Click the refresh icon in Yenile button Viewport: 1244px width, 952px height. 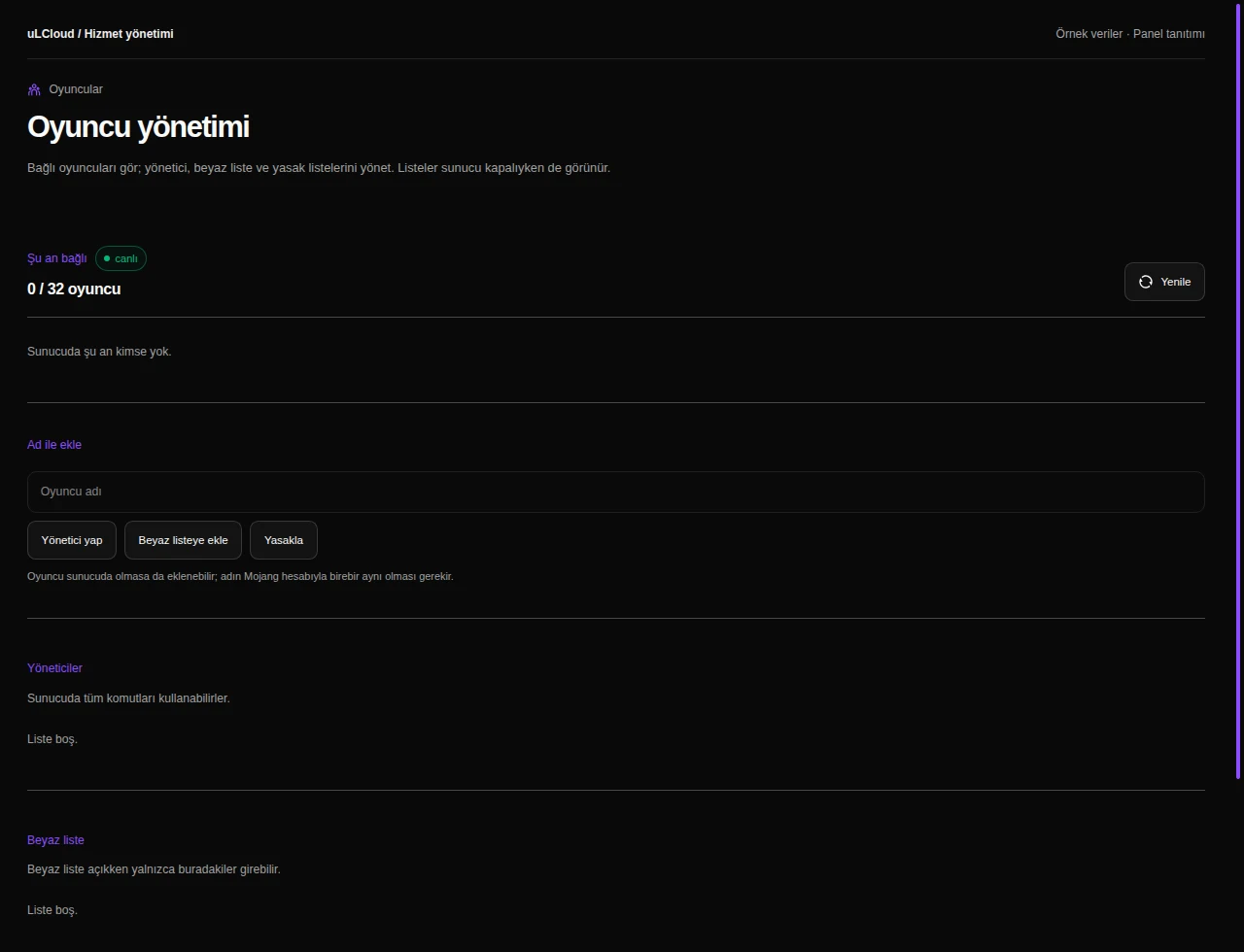coord(1146,282)
